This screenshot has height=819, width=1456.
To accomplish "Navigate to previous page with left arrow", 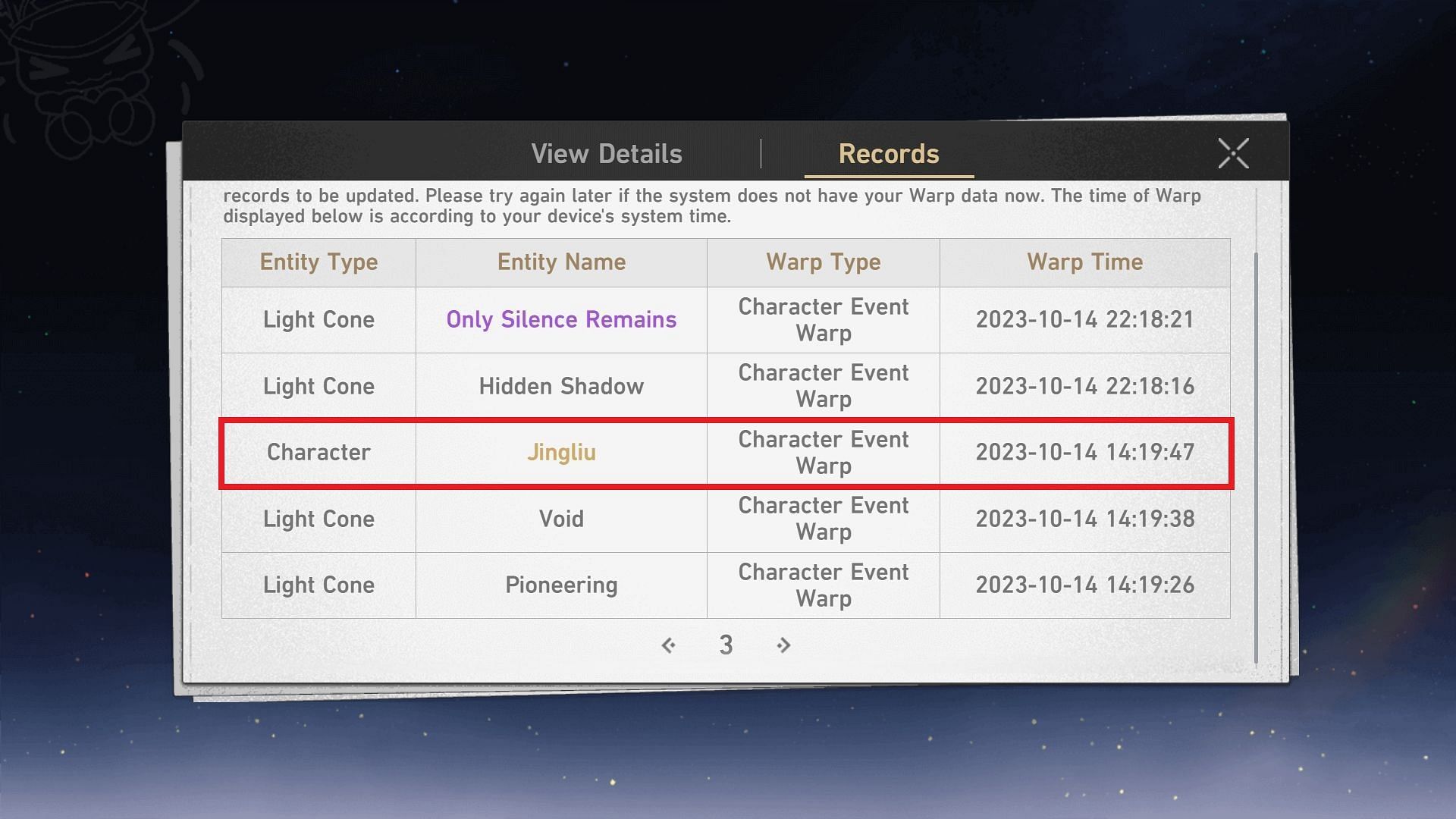I will [x=669, y=643].
